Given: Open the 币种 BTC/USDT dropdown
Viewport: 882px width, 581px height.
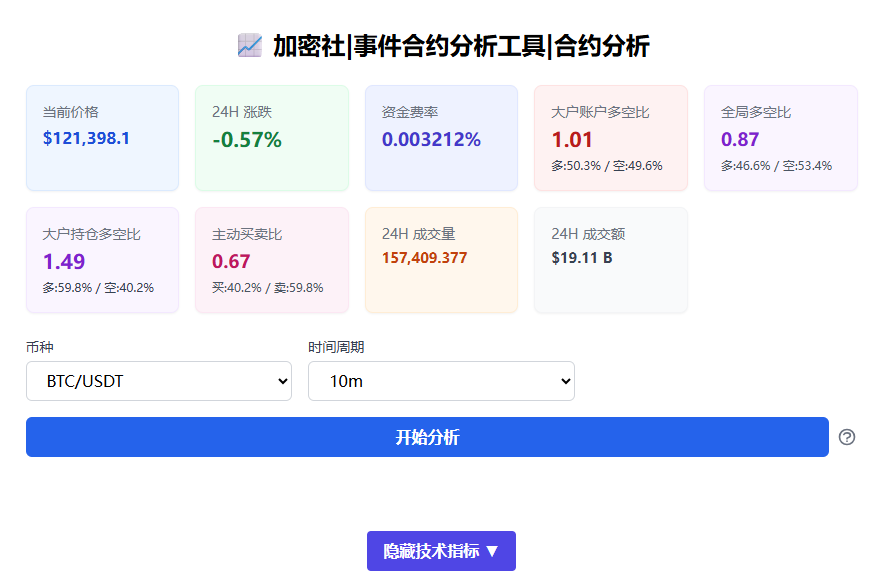Looking at the screenshot, I should (159, 381).
